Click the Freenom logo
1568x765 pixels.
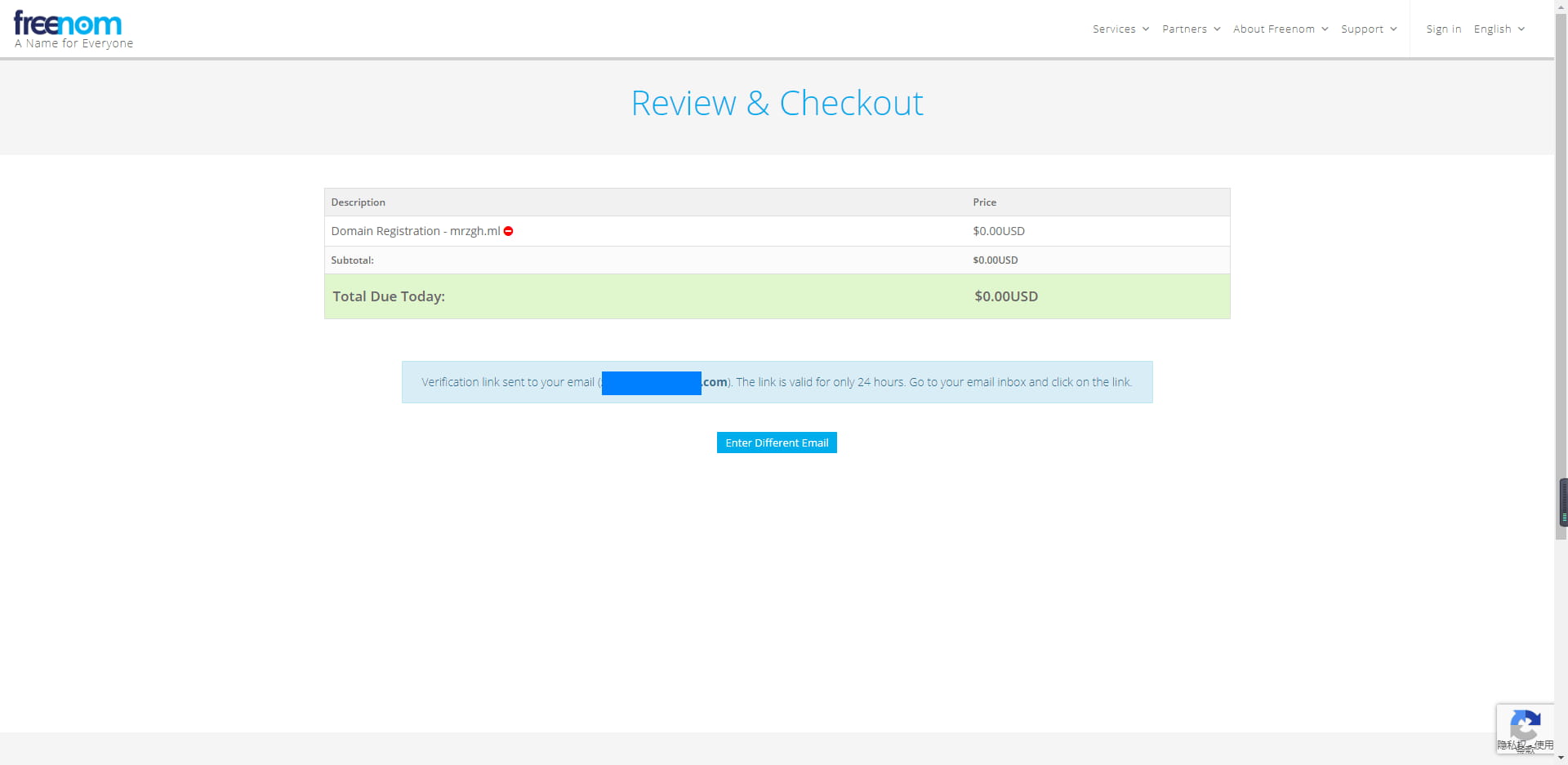[x=69, y=24]
